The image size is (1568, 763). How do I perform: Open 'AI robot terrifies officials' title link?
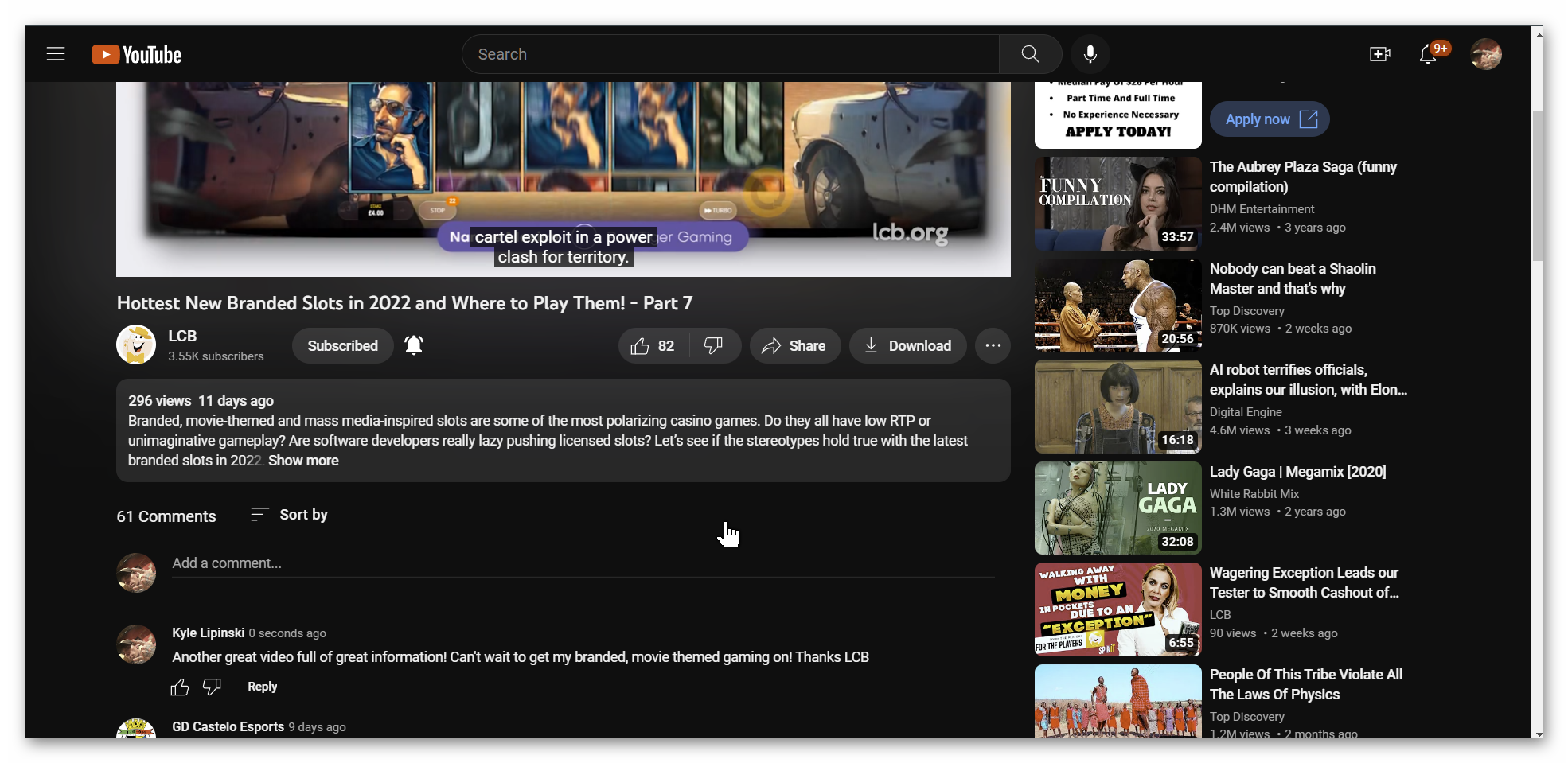1308,380
